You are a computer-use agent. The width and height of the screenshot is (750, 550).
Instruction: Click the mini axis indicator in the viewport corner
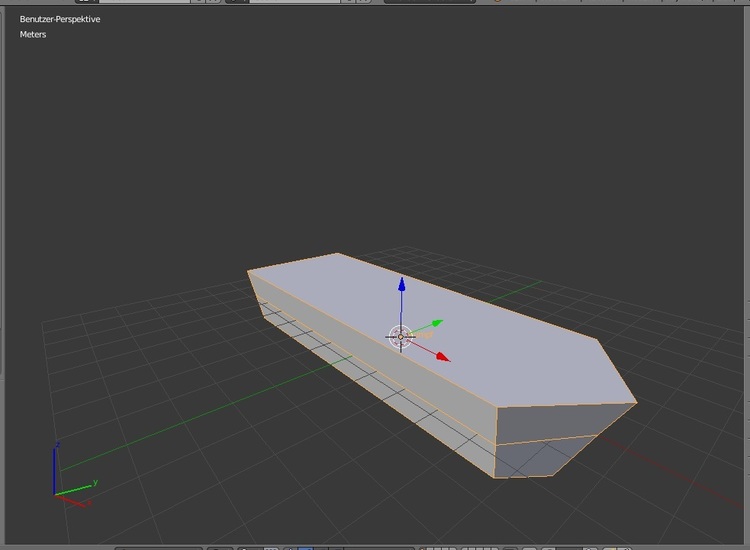[x=74, y=474]
